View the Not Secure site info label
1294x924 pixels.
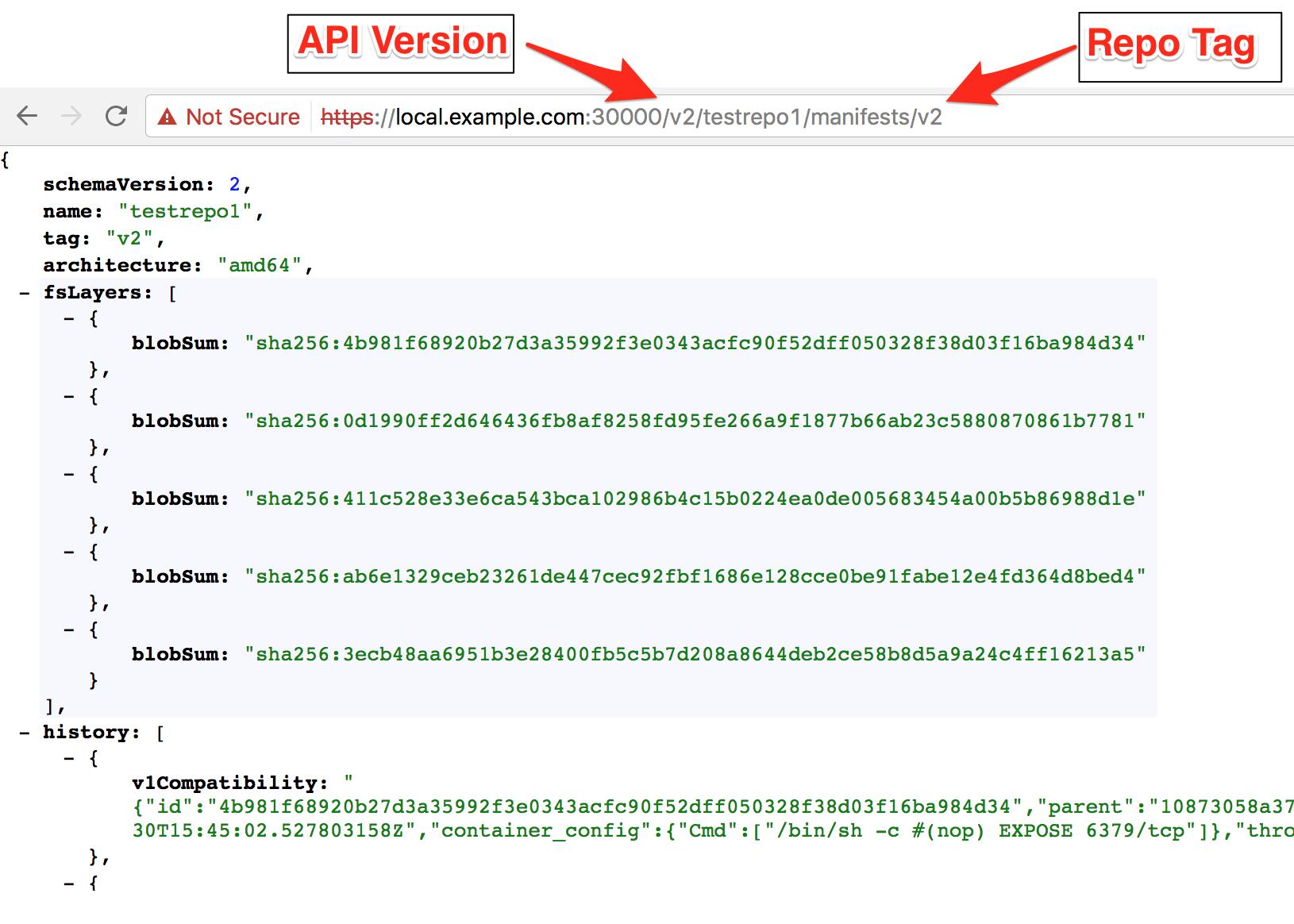point(243,117)
